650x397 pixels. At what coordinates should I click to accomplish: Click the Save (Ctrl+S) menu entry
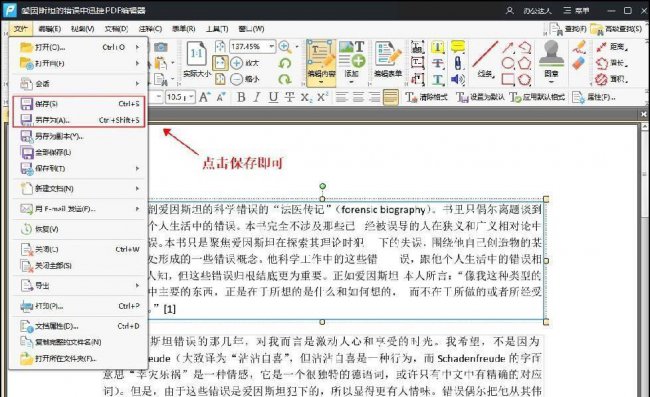coord(78,104)
